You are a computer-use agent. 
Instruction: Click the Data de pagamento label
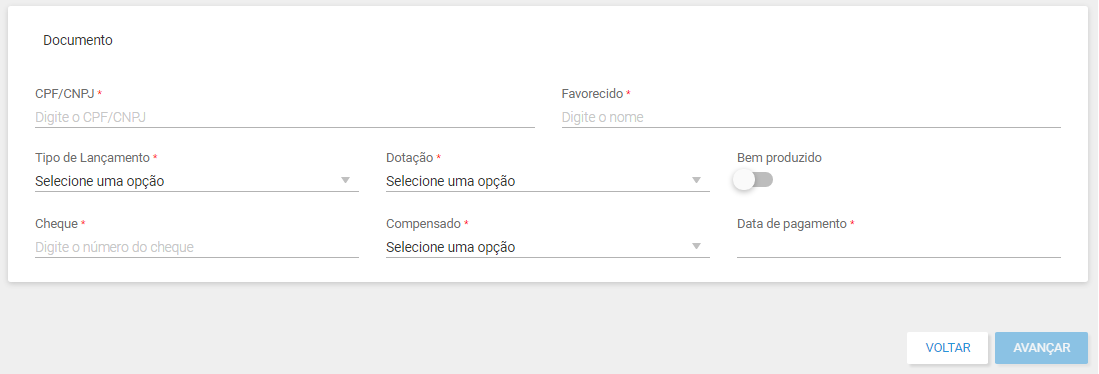point(792,223)
